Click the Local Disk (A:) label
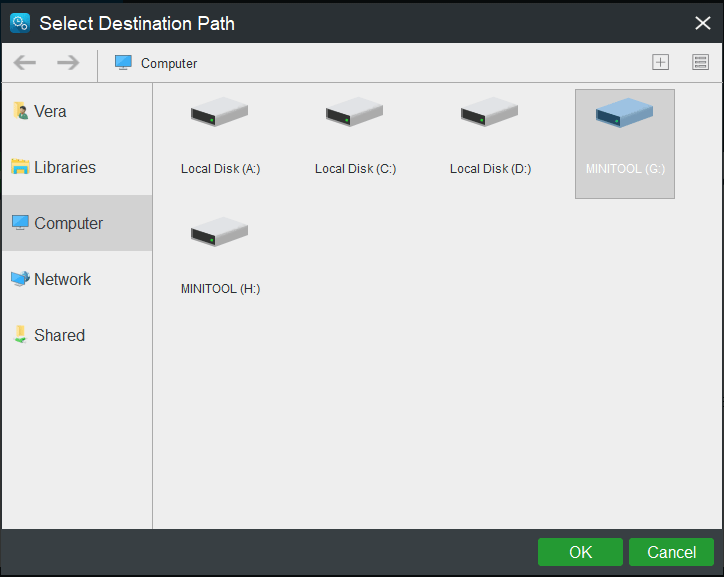This screenshot has width=724, height=577. click(x=221, y=169)
